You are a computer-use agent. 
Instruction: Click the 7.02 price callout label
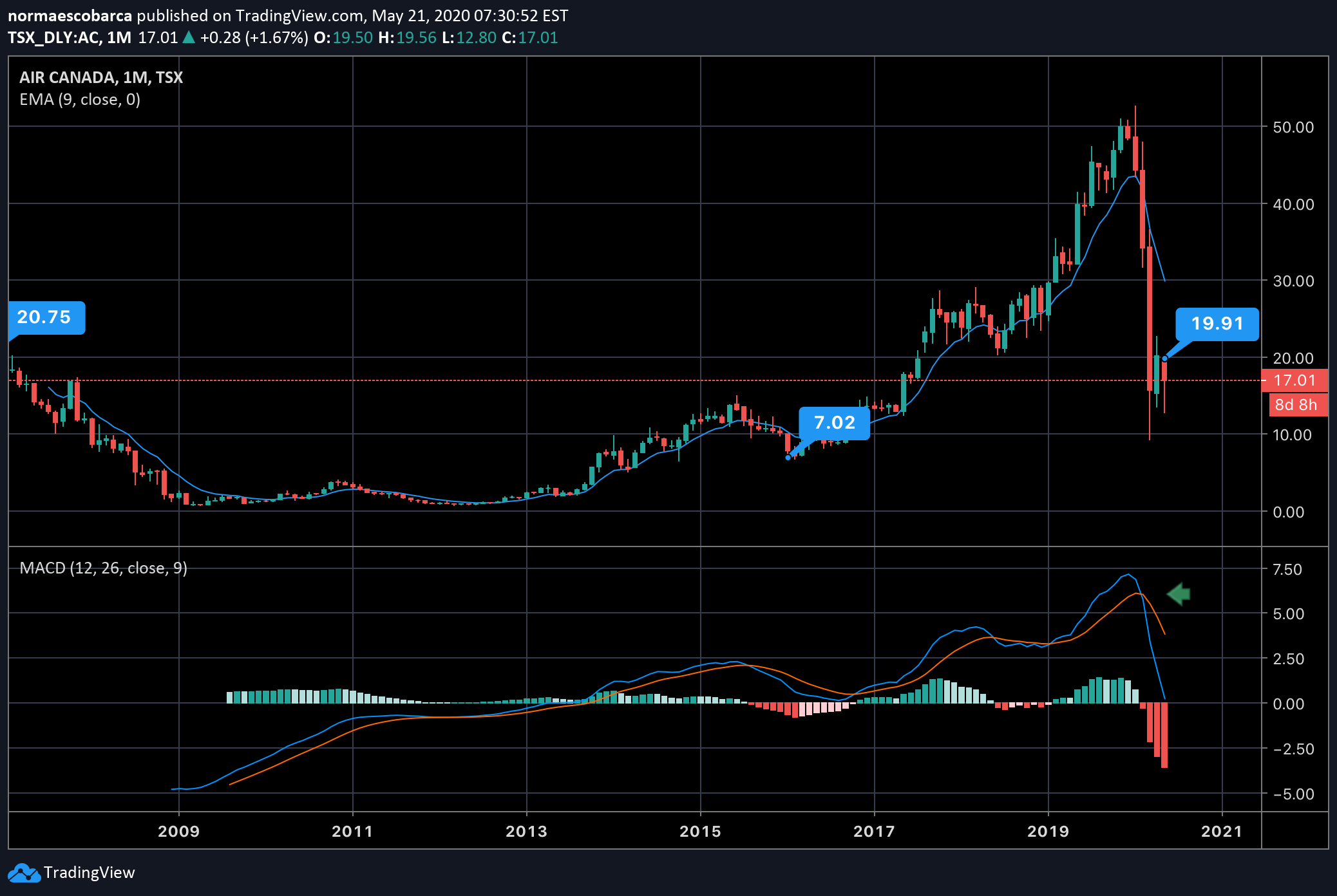[834, 423]
